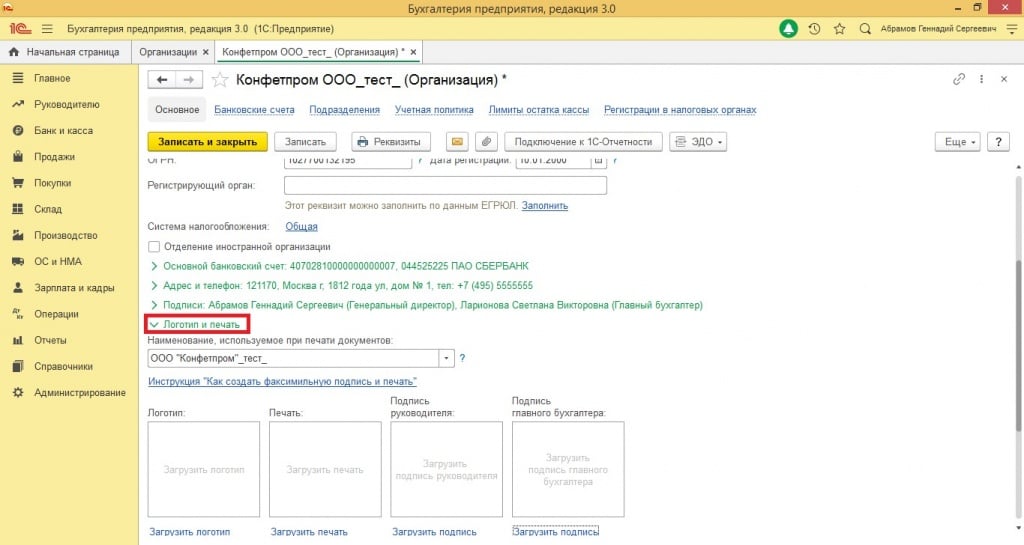Click into the Регистрирующий орган field
1024x545 pixels.
[x=445, y=185]
